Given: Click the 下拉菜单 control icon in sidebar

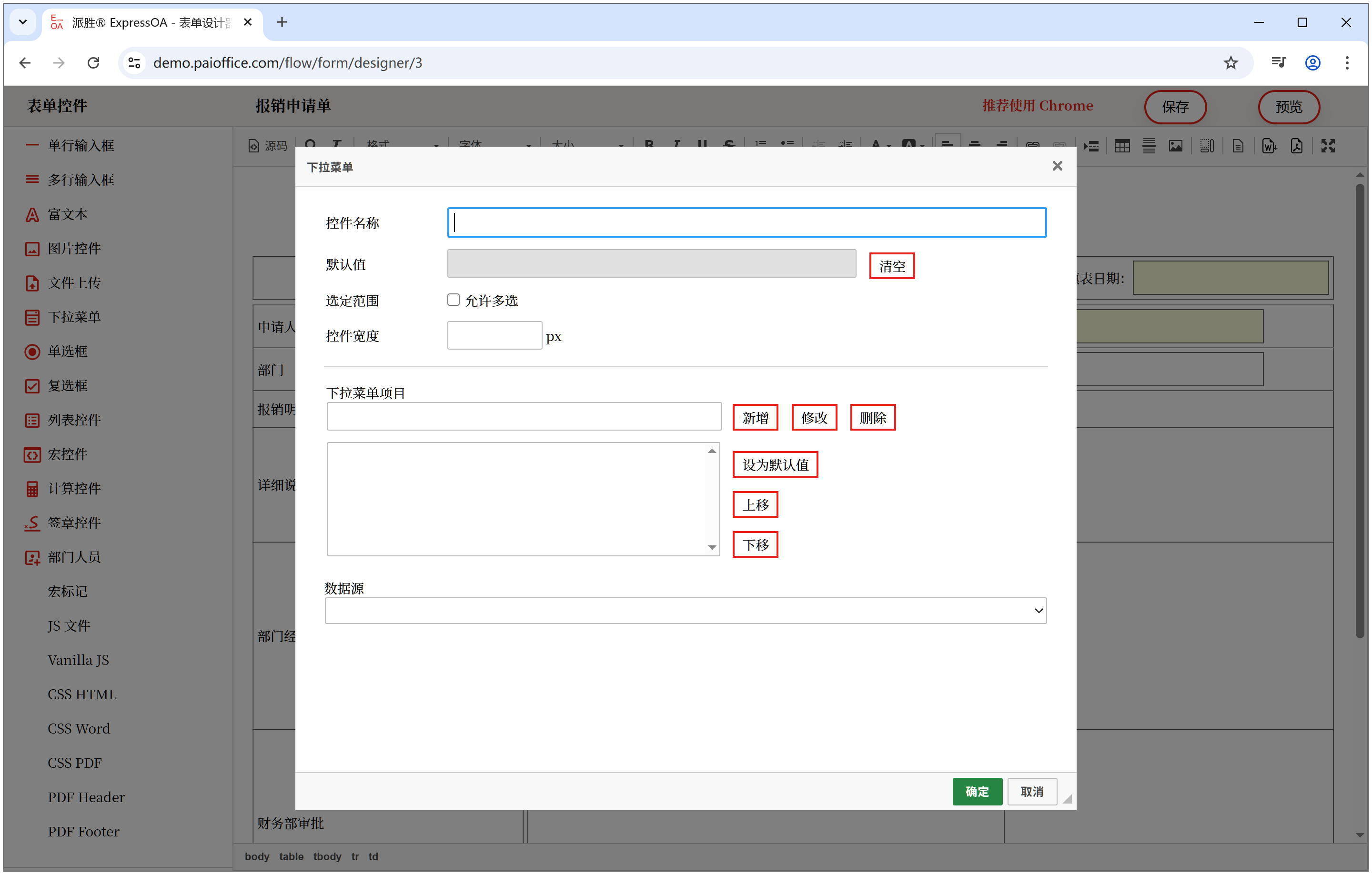Looking at the screenshot, I should pyautogui.click(x=32, y=317).
